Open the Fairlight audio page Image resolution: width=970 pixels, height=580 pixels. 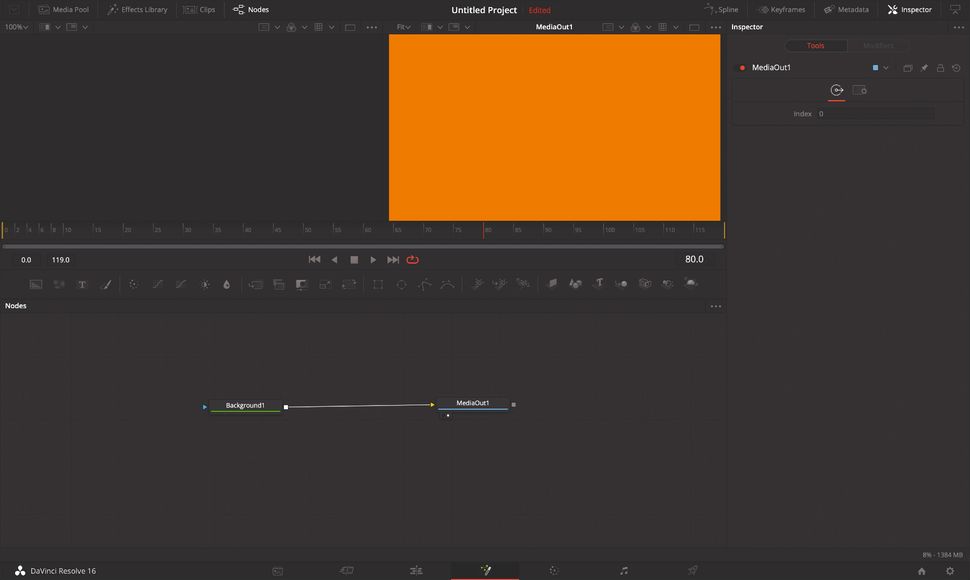coord(624,570)
